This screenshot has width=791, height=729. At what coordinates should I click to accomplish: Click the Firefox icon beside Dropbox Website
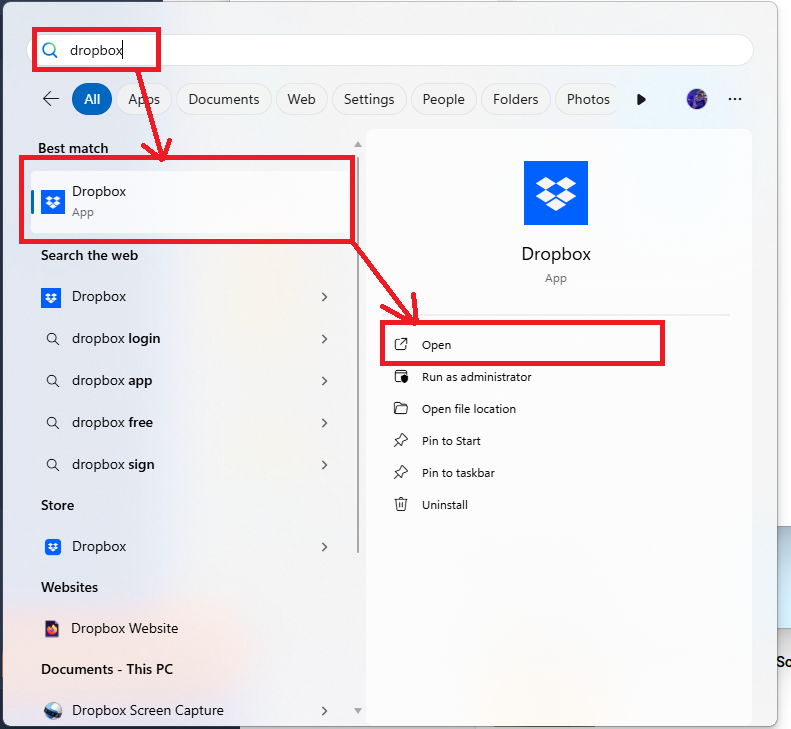pyautogui.click(x=52, y=629)
